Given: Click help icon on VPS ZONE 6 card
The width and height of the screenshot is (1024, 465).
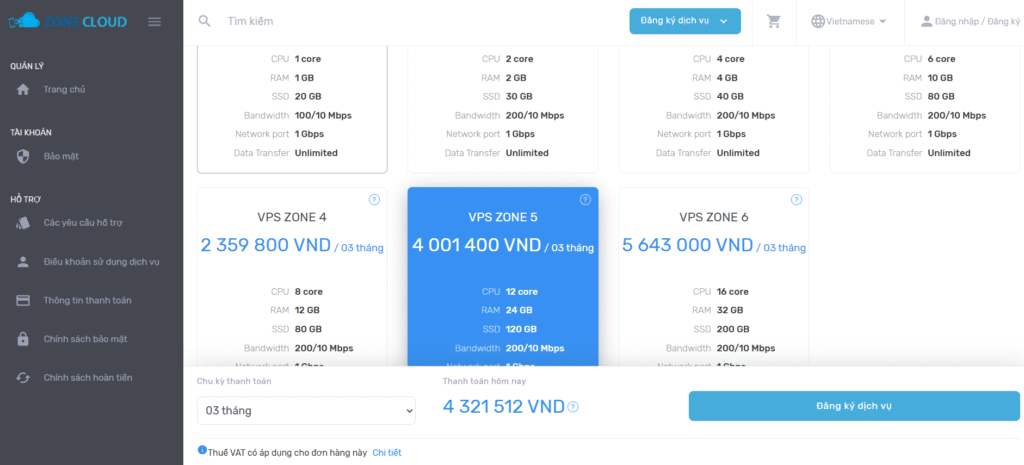Looking at the screenshot, I should [796, 200].
